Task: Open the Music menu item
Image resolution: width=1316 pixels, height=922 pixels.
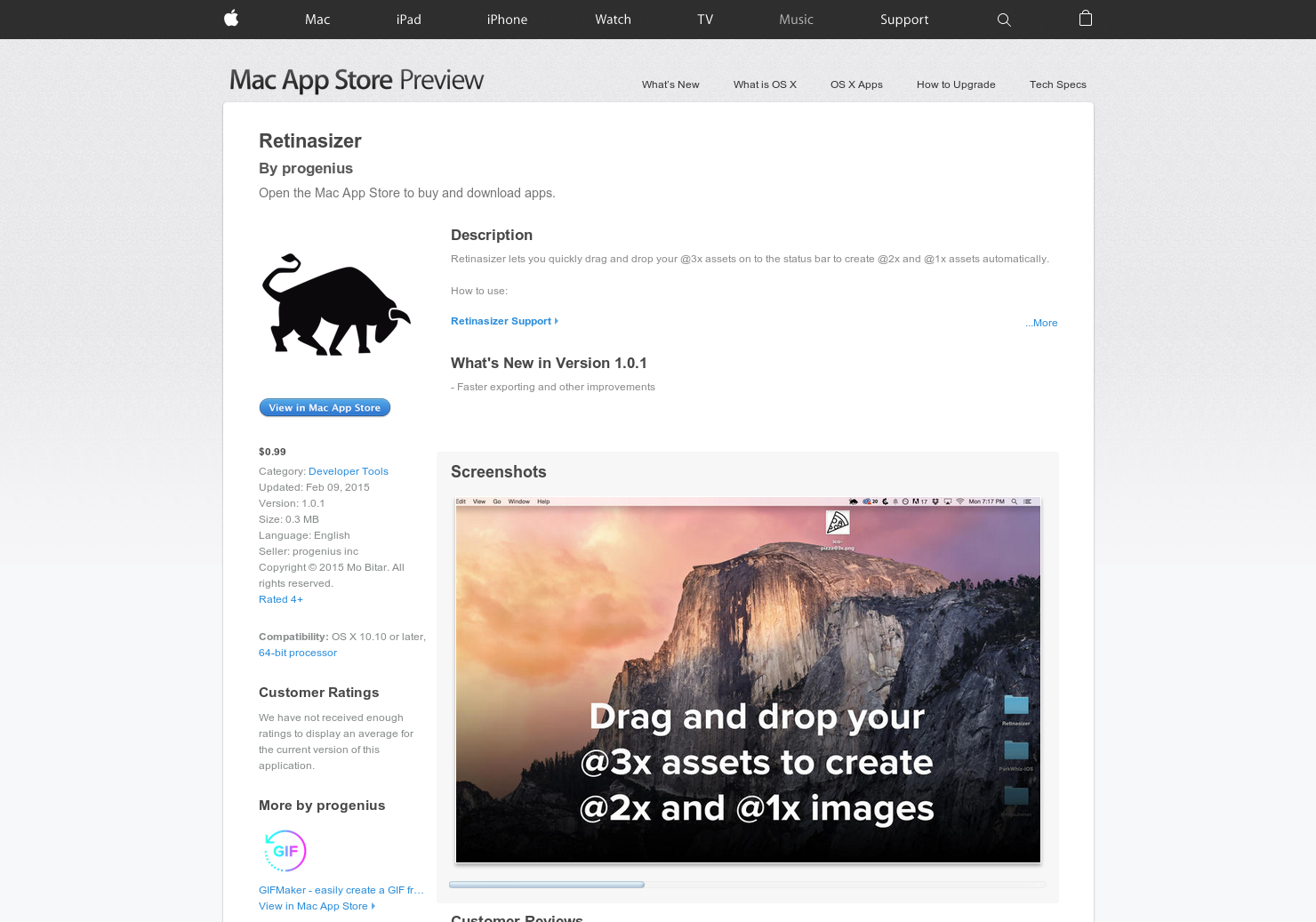Action: (796, 20)
